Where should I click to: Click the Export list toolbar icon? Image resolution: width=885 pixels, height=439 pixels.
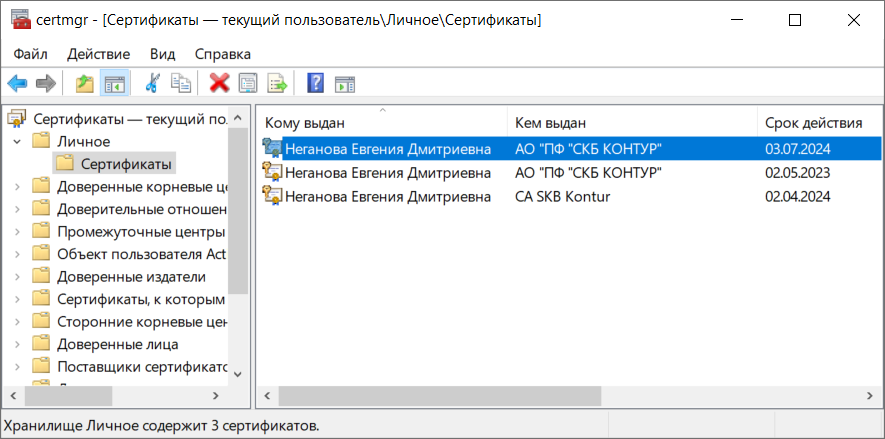(x=277, y=84)
